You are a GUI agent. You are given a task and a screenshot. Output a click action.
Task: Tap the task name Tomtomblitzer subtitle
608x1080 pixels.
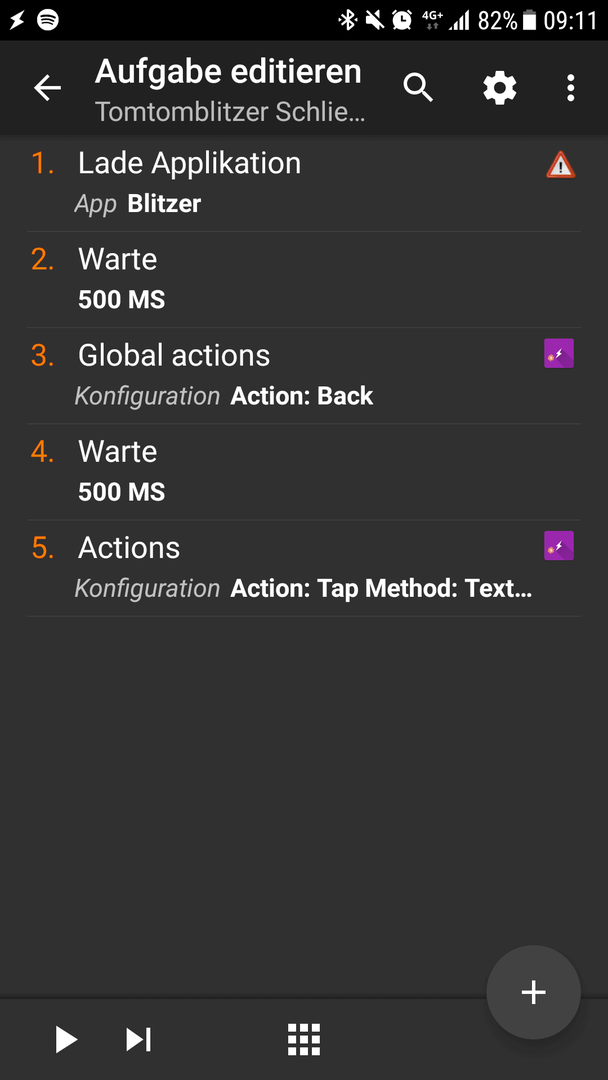tap(230, 112)
